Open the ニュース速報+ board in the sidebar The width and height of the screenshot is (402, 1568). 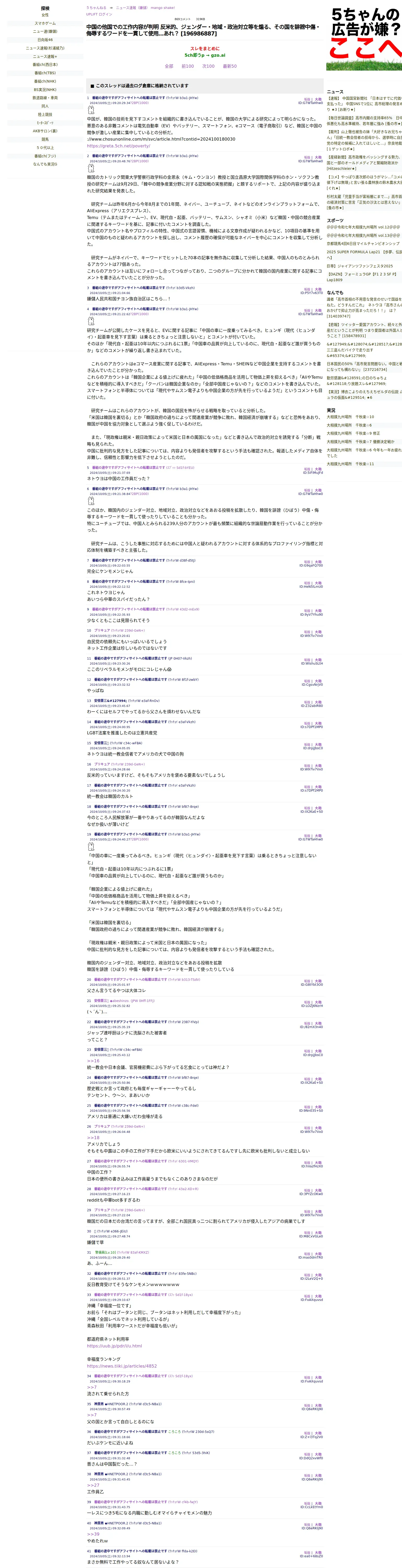point(45,57)
